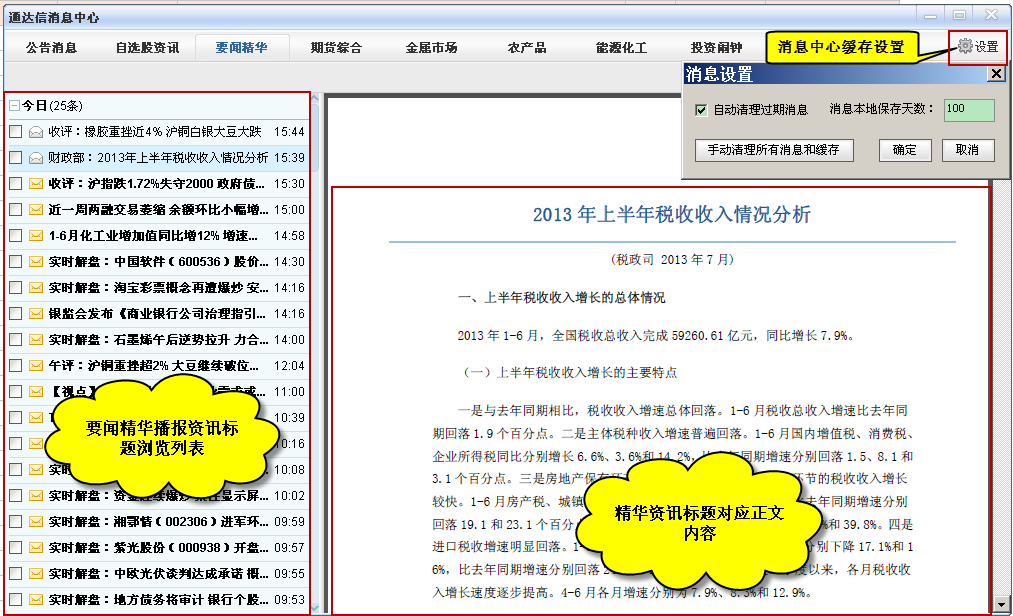Check the box for 收评：沪指跌1.72%
Image resolution: width=1013 pixels, height=616 pixels.
(15, 184)
